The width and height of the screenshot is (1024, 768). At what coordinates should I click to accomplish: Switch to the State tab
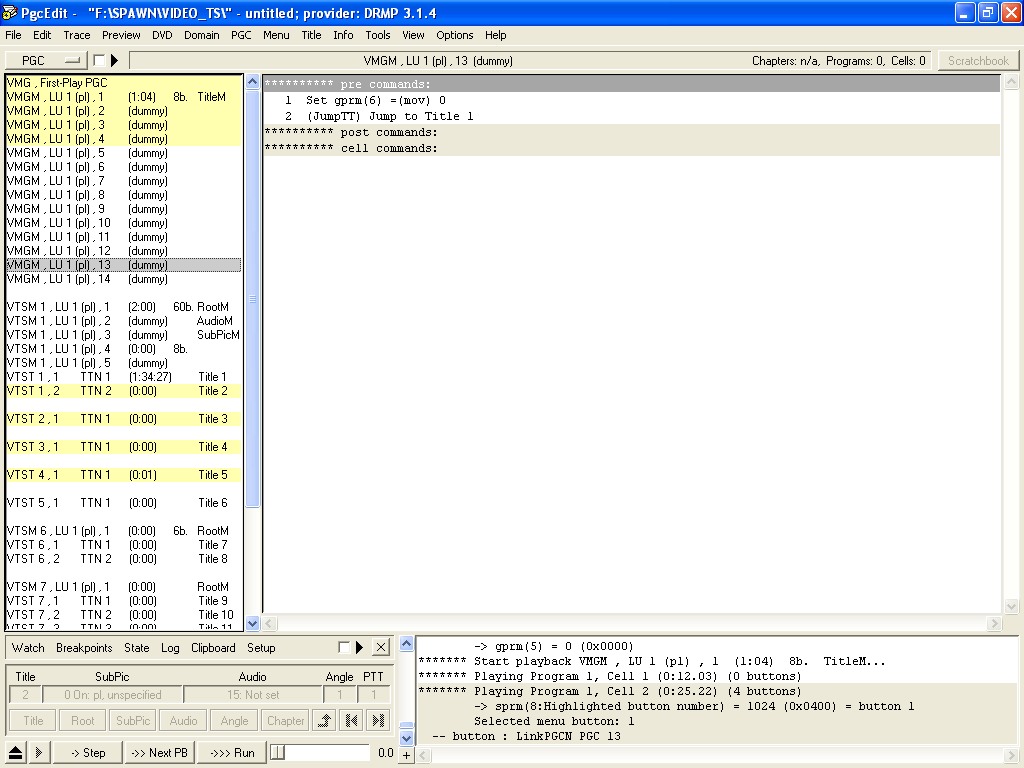pos(136,648)
